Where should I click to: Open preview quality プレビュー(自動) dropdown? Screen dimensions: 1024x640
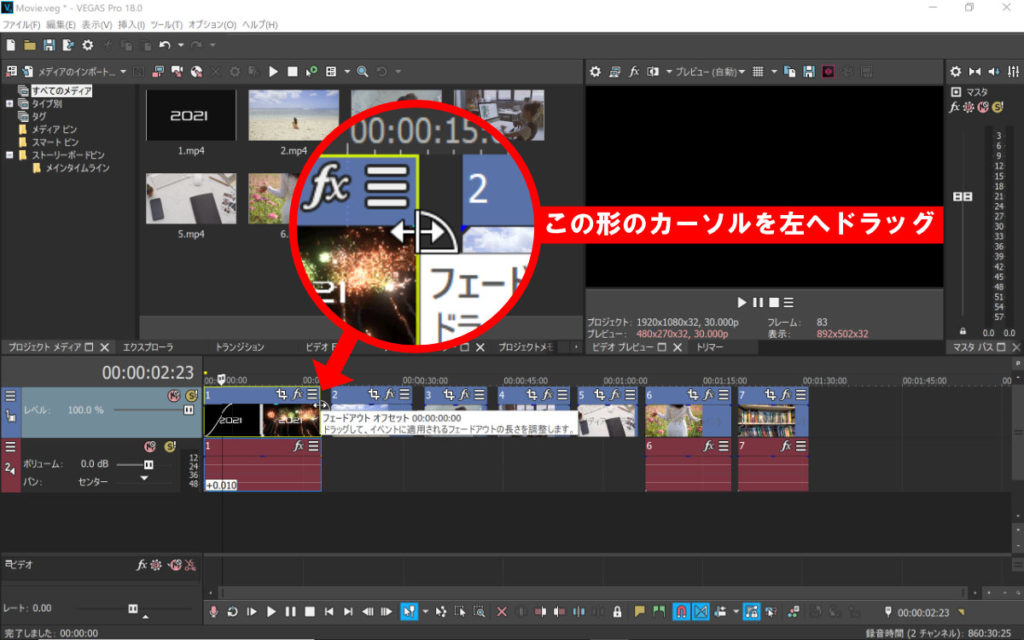[708, 72]
